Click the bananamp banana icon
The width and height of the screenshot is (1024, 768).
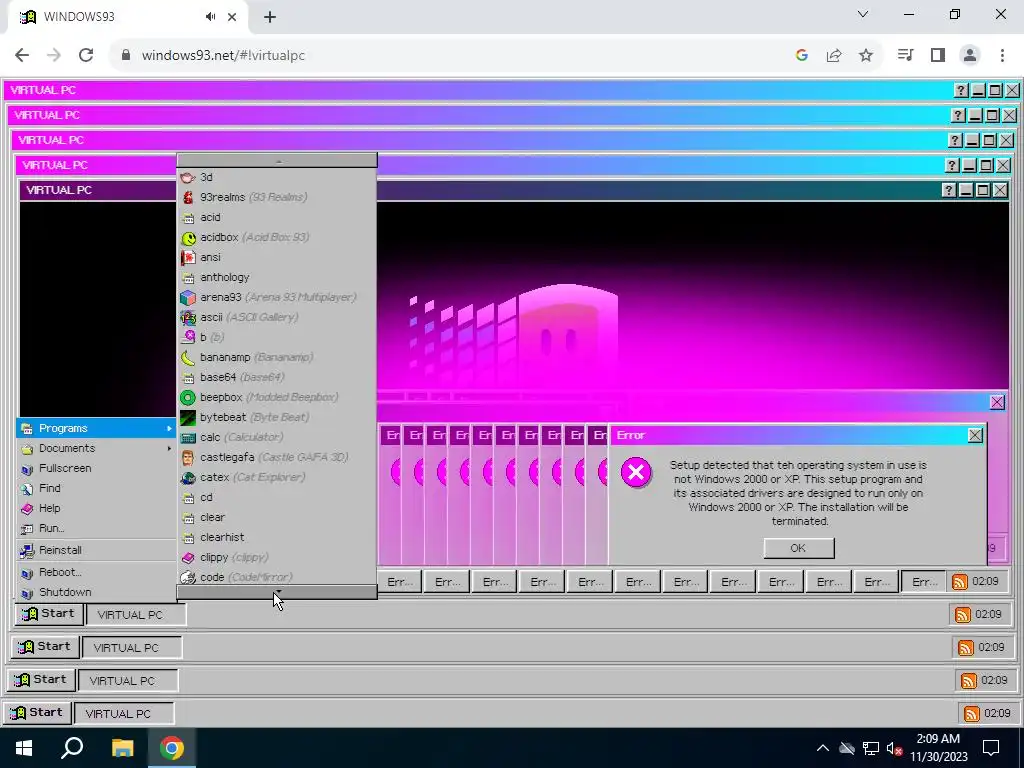188,357
